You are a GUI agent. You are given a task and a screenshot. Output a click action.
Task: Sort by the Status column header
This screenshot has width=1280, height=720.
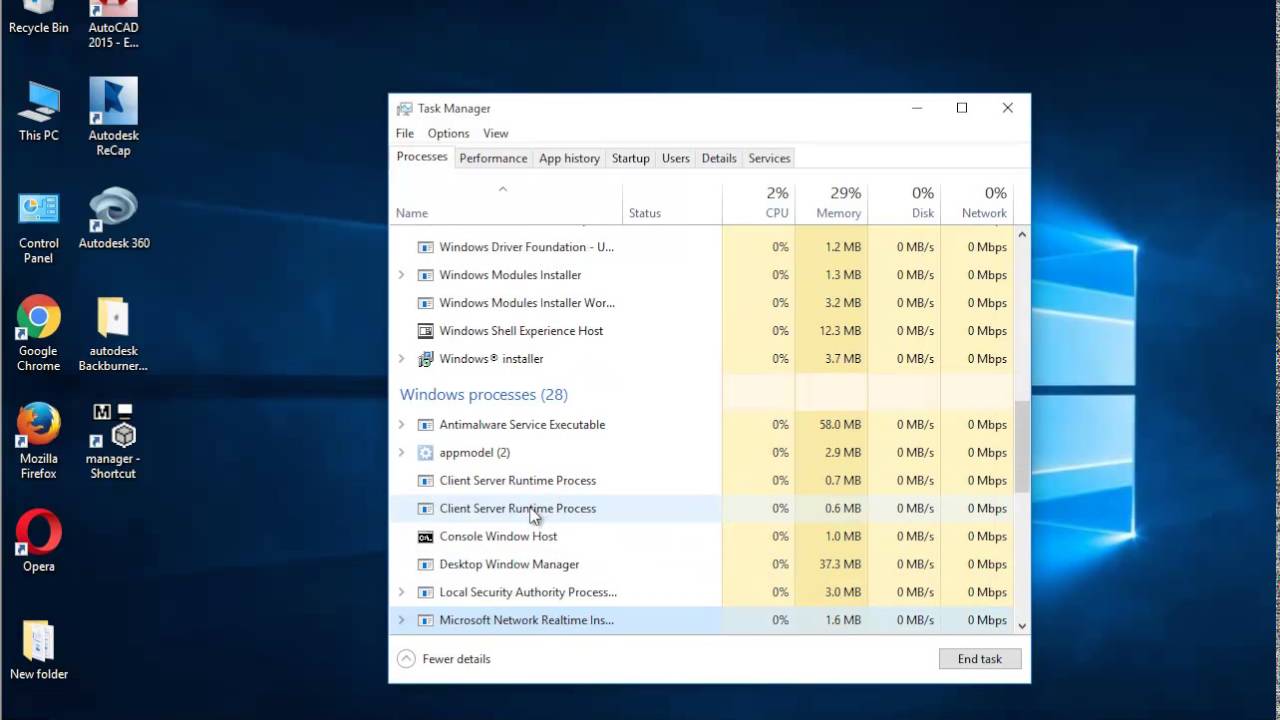[672, 203]
